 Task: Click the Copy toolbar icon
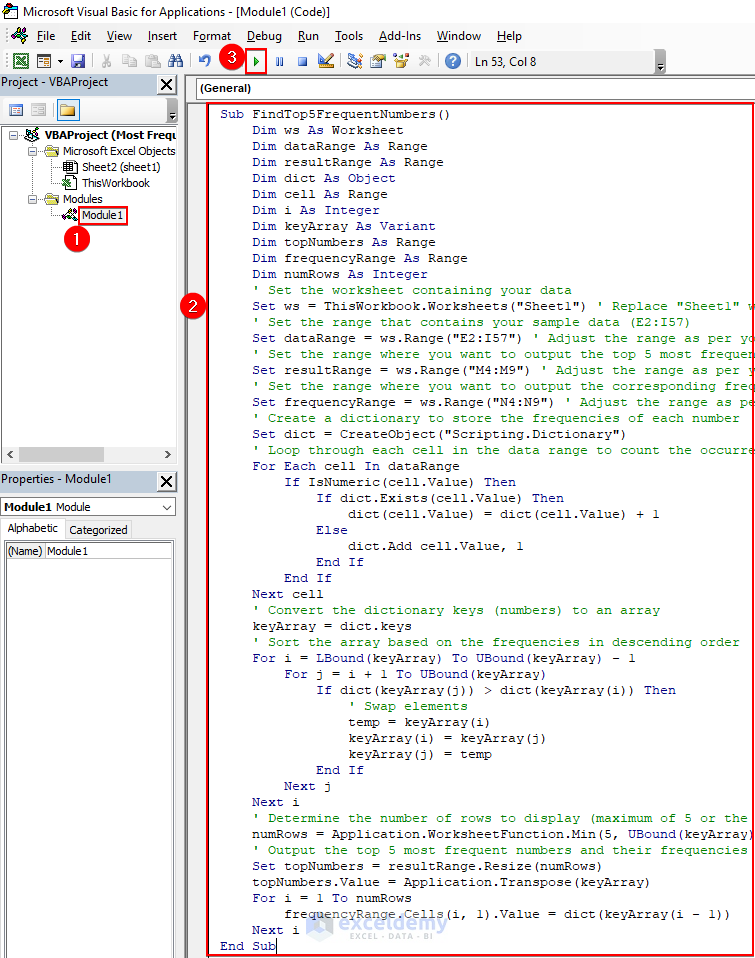coord(129,61)
